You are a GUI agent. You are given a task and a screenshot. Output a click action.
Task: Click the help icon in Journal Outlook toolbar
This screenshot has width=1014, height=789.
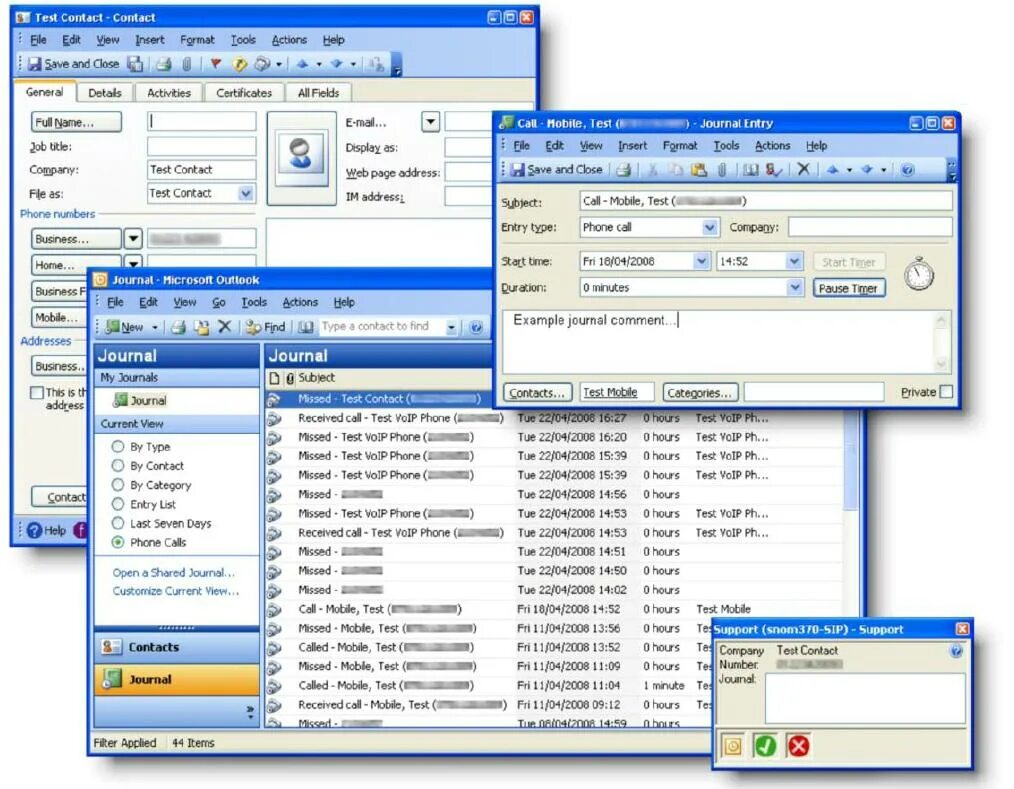tap(476, 327)
